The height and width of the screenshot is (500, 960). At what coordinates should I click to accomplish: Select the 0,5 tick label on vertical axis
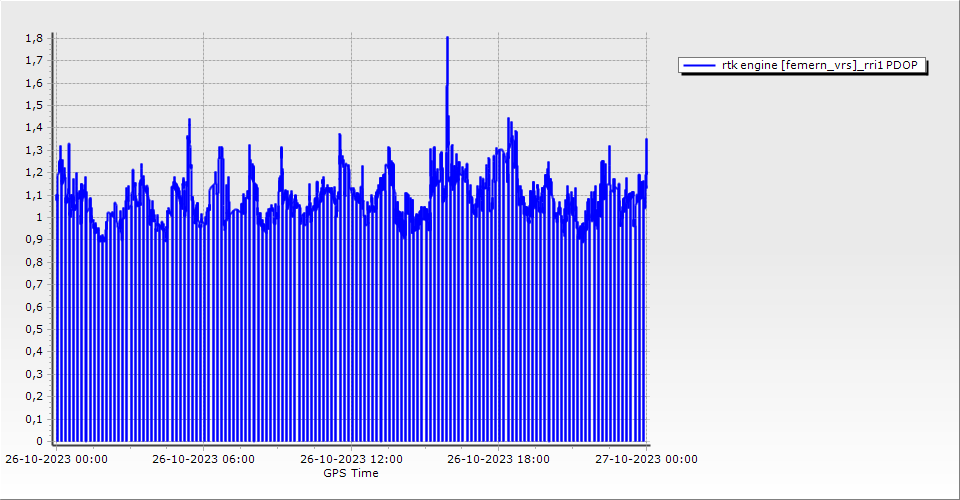coord(33,329)
